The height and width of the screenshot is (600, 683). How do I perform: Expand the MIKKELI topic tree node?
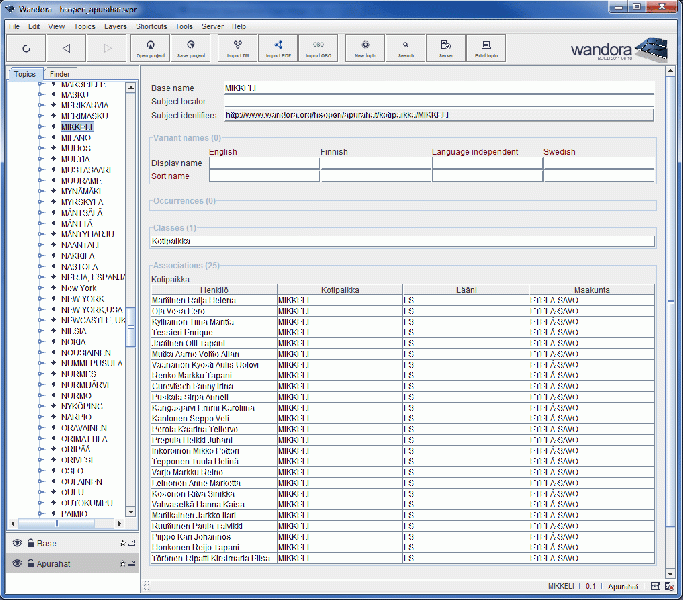click(41, 127)
